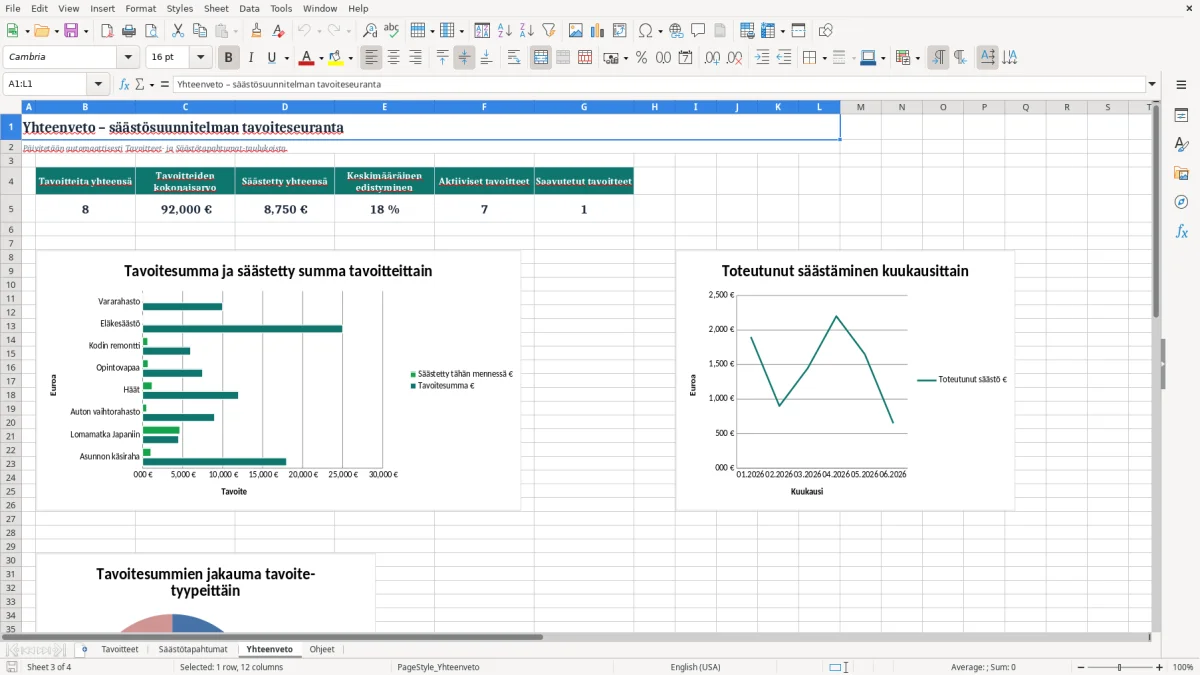Toggle Wrap Text
The image size is (1200, 675).
tap(514, 57)
